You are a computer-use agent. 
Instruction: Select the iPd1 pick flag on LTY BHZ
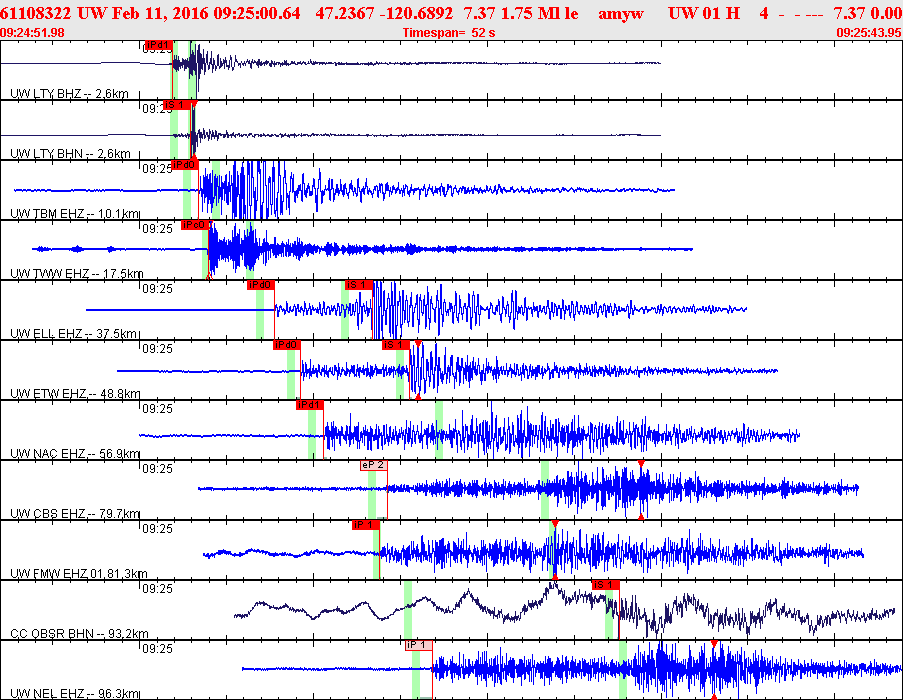tap(158, 45)
